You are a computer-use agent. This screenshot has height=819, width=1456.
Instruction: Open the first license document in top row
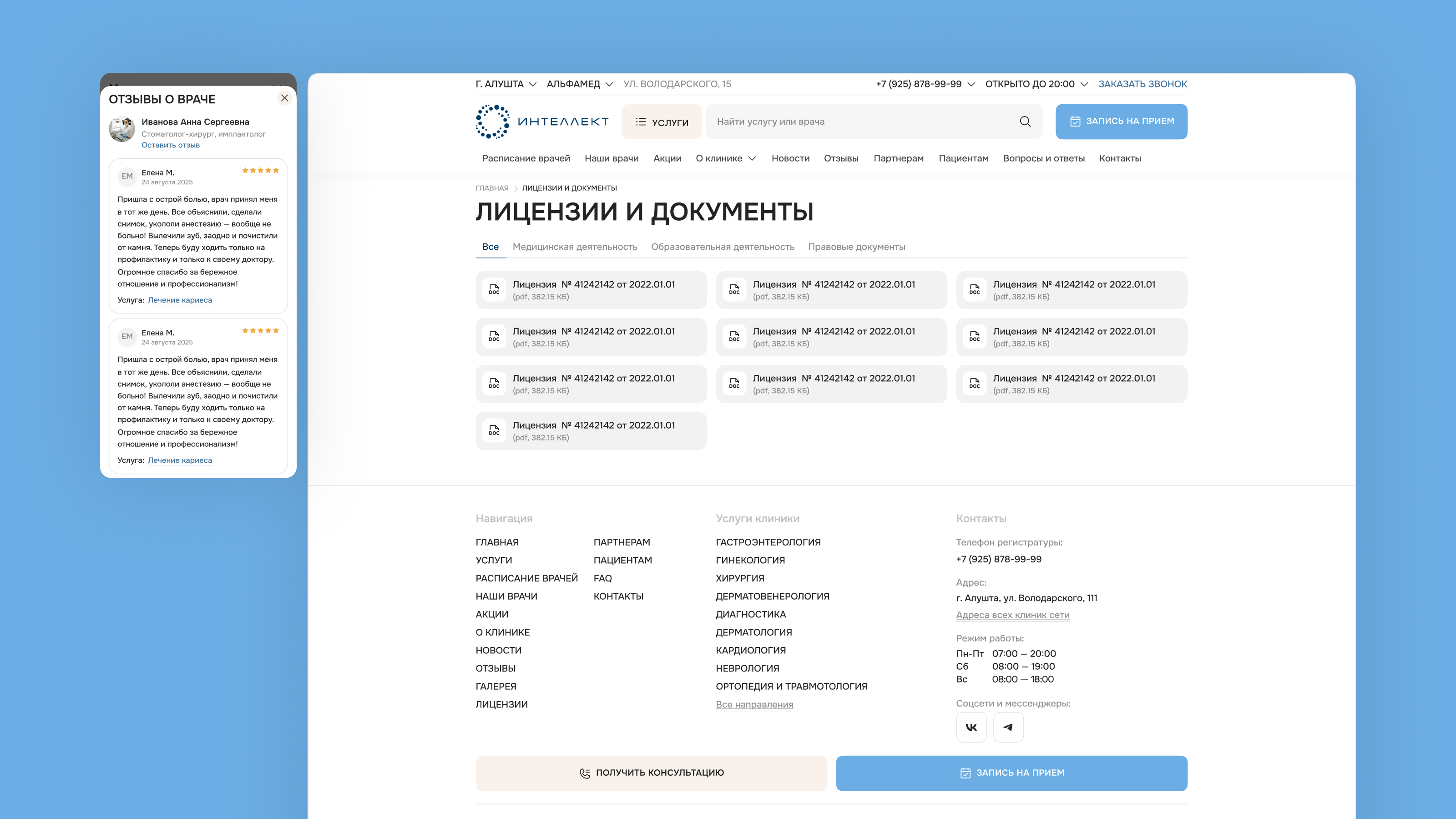click(x=591, y=290)
